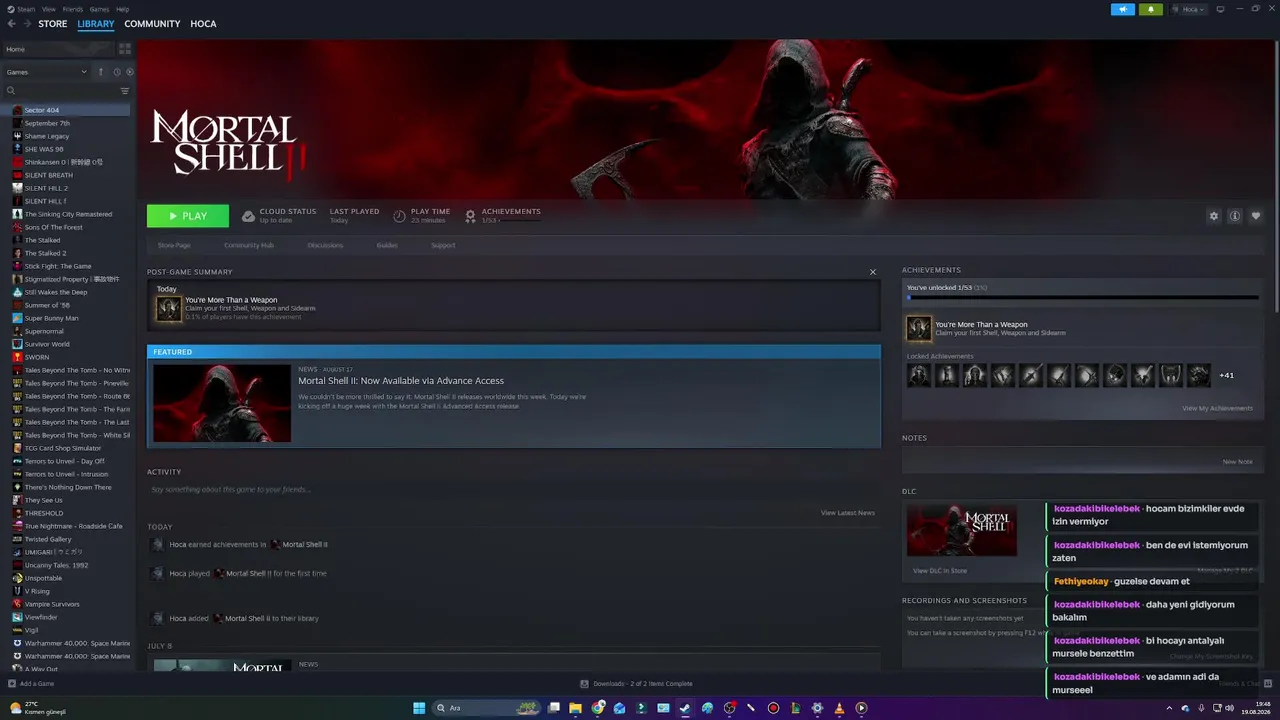Open the View menu
This screenshot has width=1280, height=720.
coord(49,9)
